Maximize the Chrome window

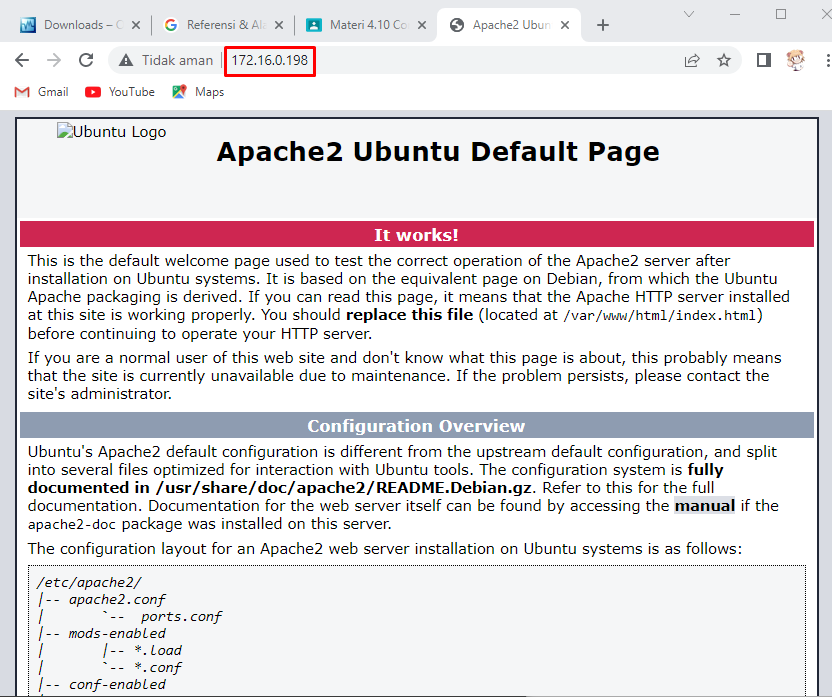(x=781, y=14)
